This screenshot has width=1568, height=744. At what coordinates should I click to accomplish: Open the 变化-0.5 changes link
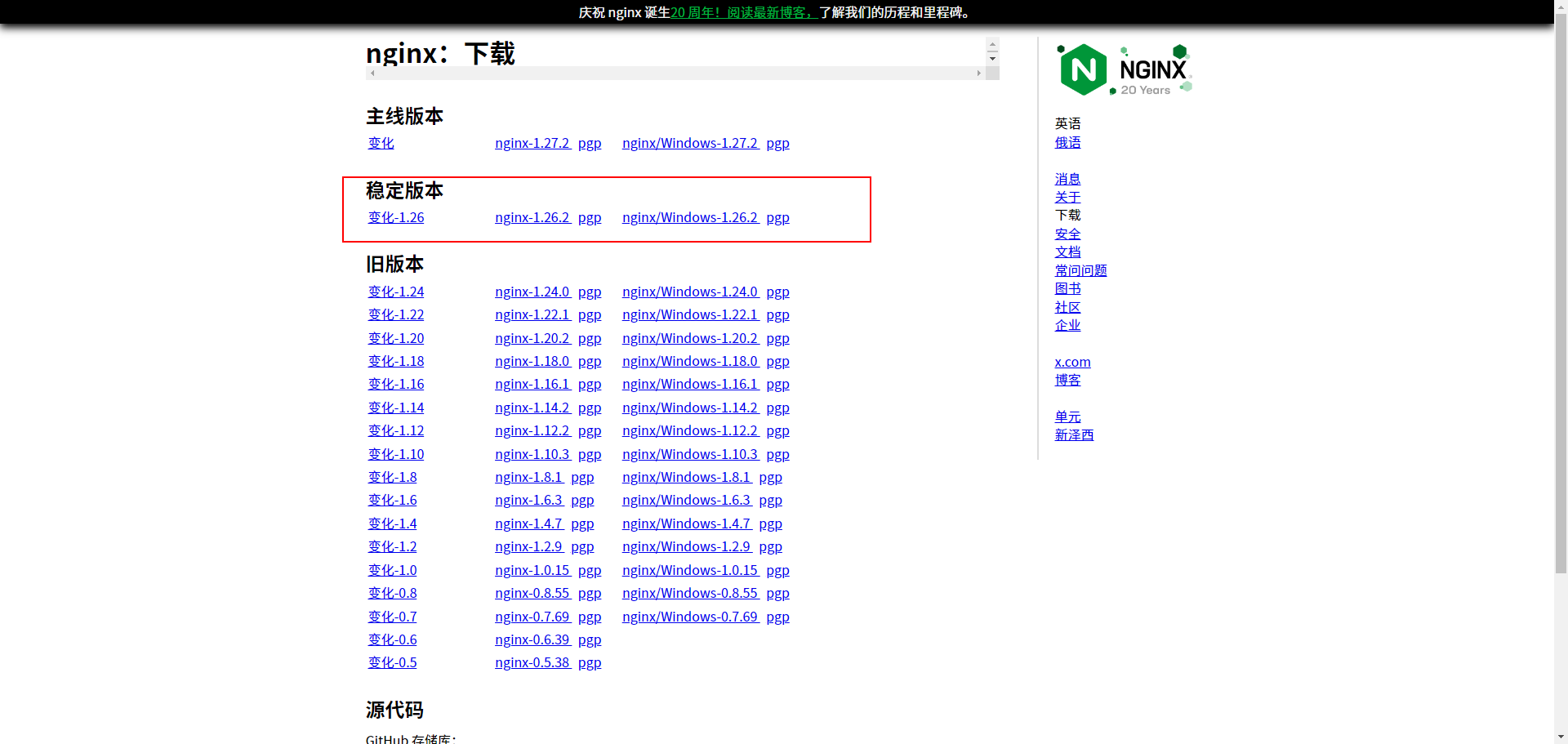(x=392, y=663)
